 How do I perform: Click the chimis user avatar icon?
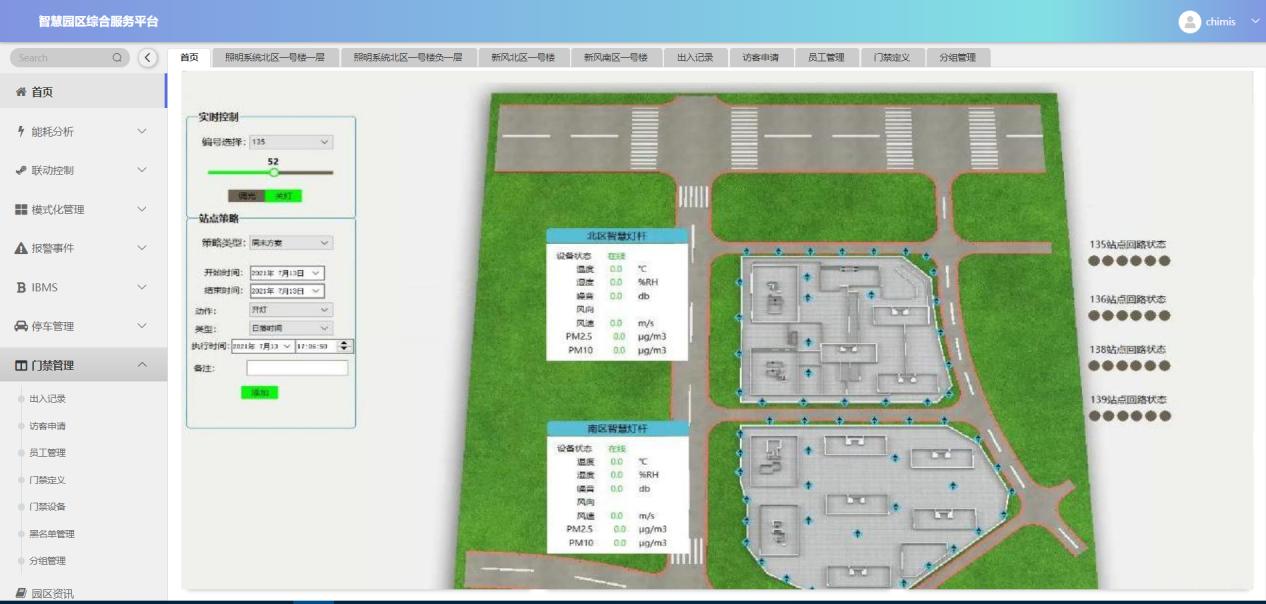tap(1189, 22)
